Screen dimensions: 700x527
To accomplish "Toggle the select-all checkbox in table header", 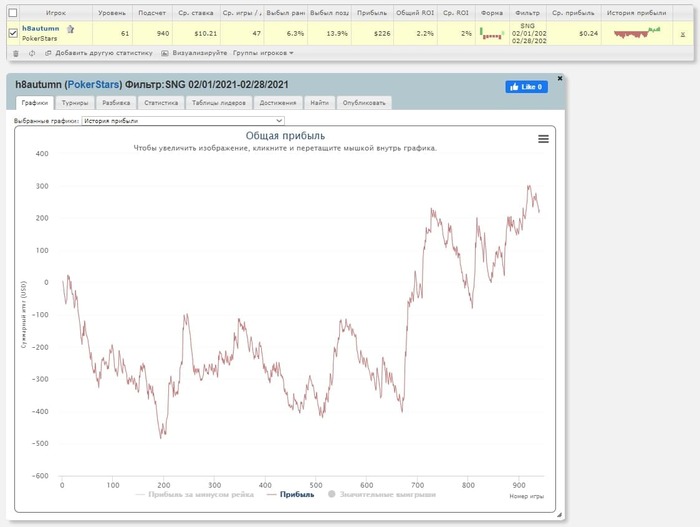I will point(13,13).
